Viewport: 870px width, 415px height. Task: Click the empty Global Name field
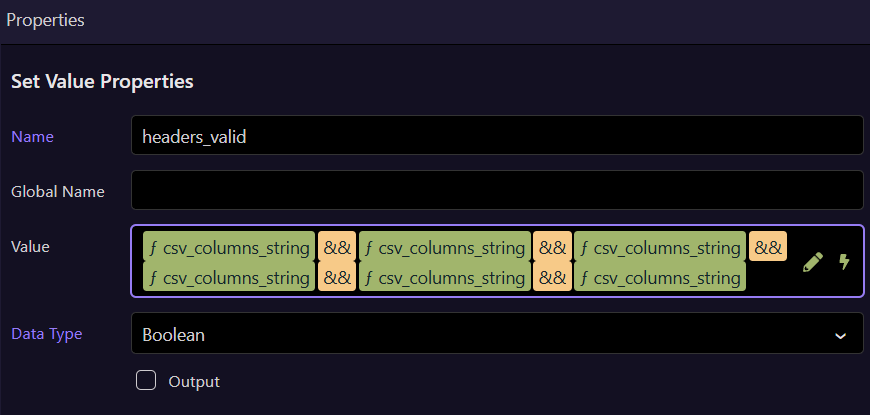click(496, 190)
